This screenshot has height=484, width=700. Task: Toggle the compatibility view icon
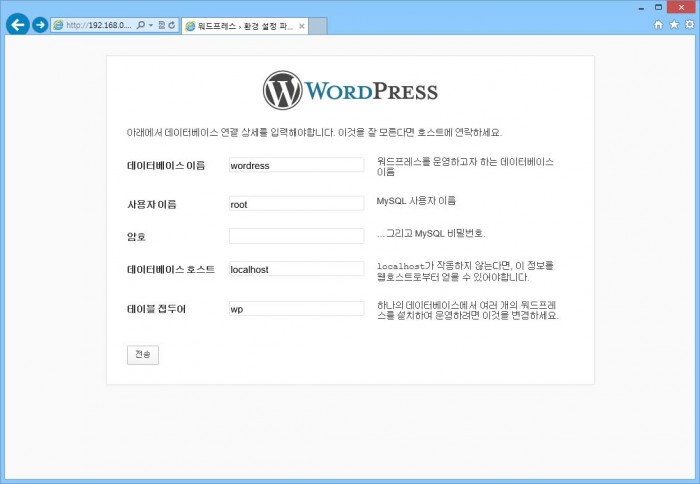pos(162,25)
